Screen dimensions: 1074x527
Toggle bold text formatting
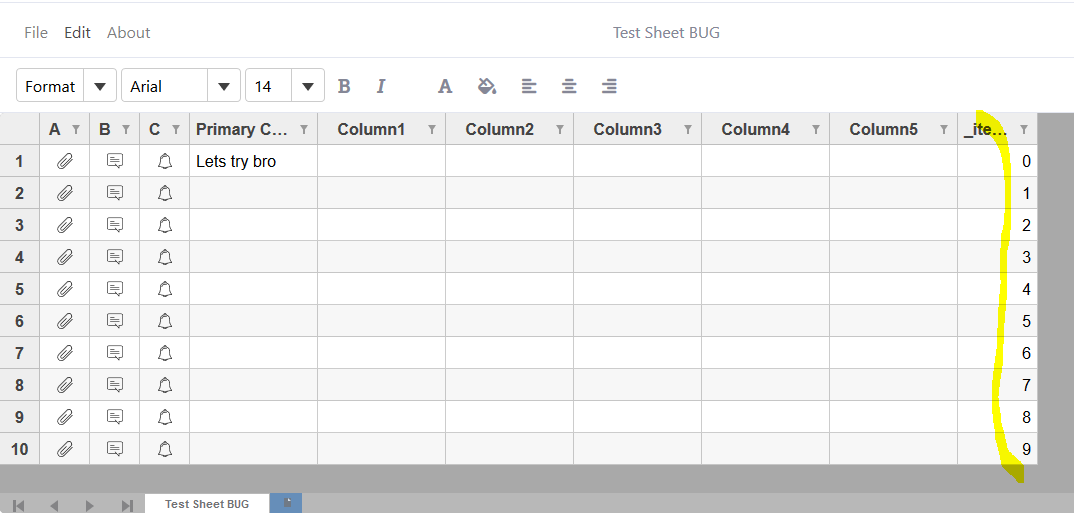click(x=344, y=86)
